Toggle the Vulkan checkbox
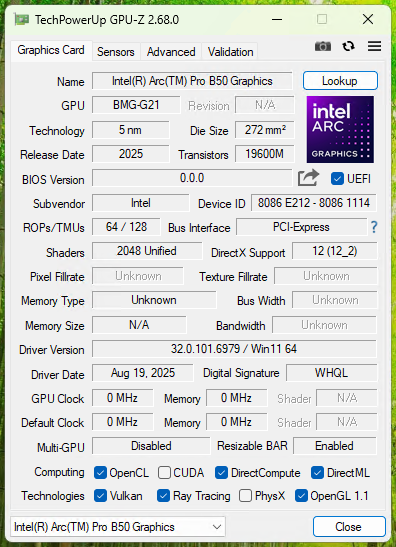This screenshot has width=396, height=547. point(100,496)
